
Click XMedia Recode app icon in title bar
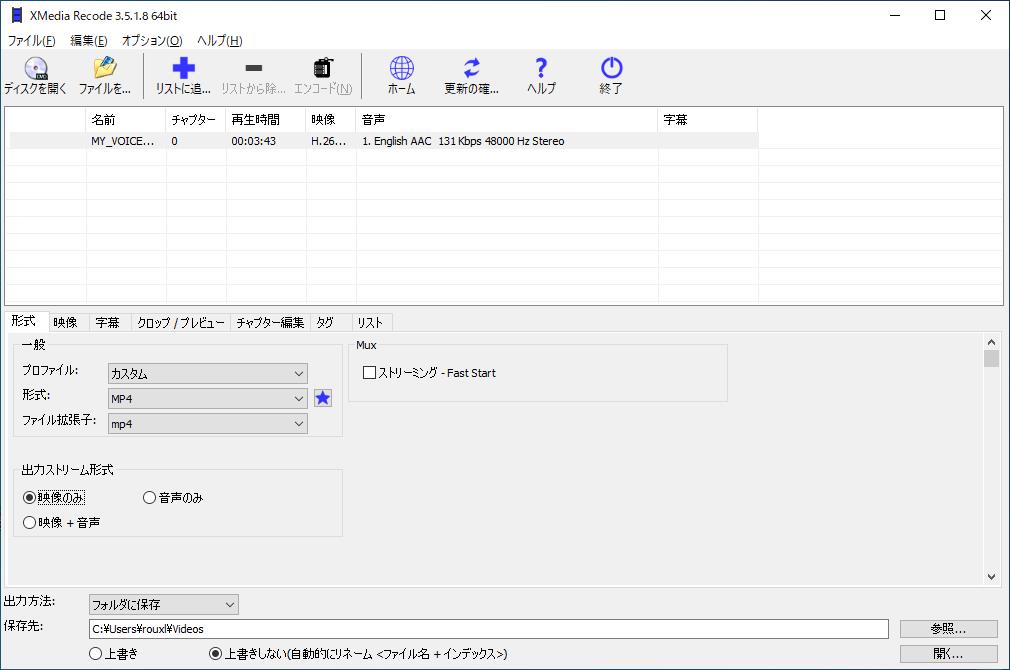pyautogui.click(x=17, y=15)
